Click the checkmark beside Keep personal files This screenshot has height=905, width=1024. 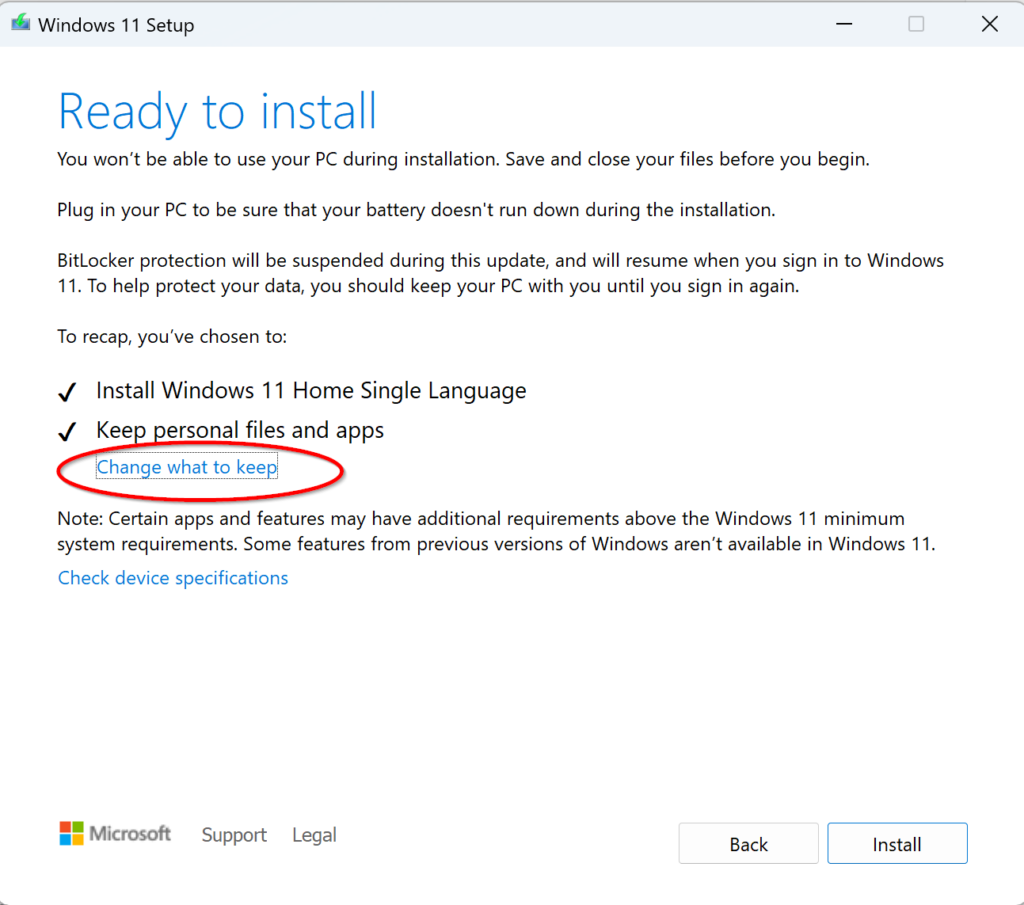68,431
